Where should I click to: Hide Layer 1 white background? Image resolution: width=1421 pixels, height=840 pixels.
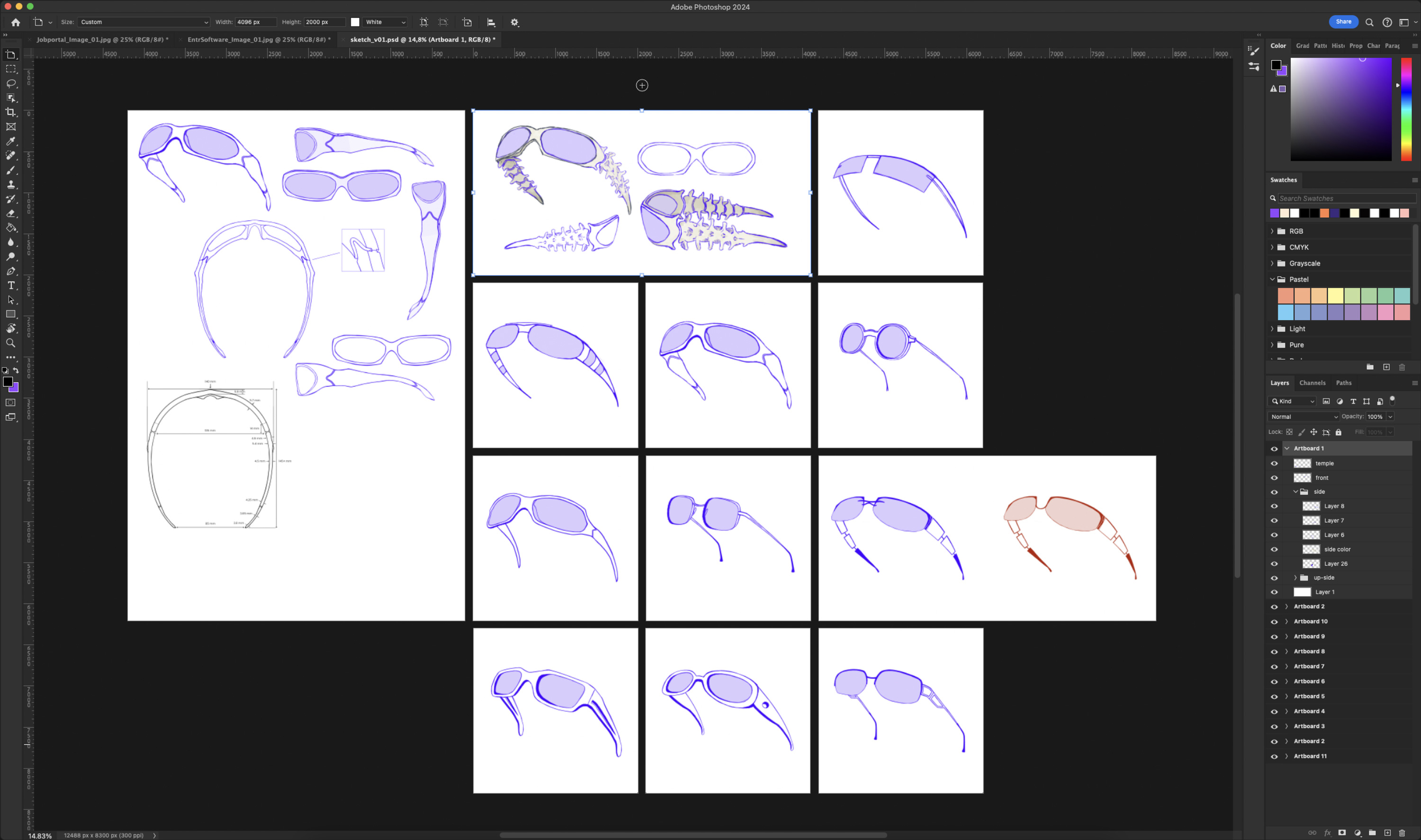coord(1274,592)
